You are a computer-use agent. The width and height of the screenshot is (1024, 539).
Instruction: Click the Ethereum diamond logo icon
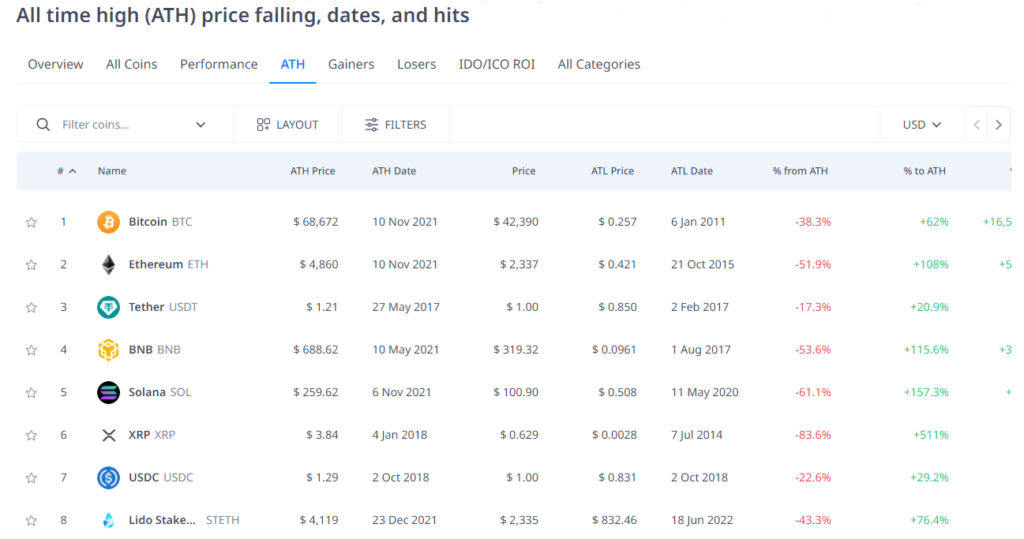click(x=108, y=265)
